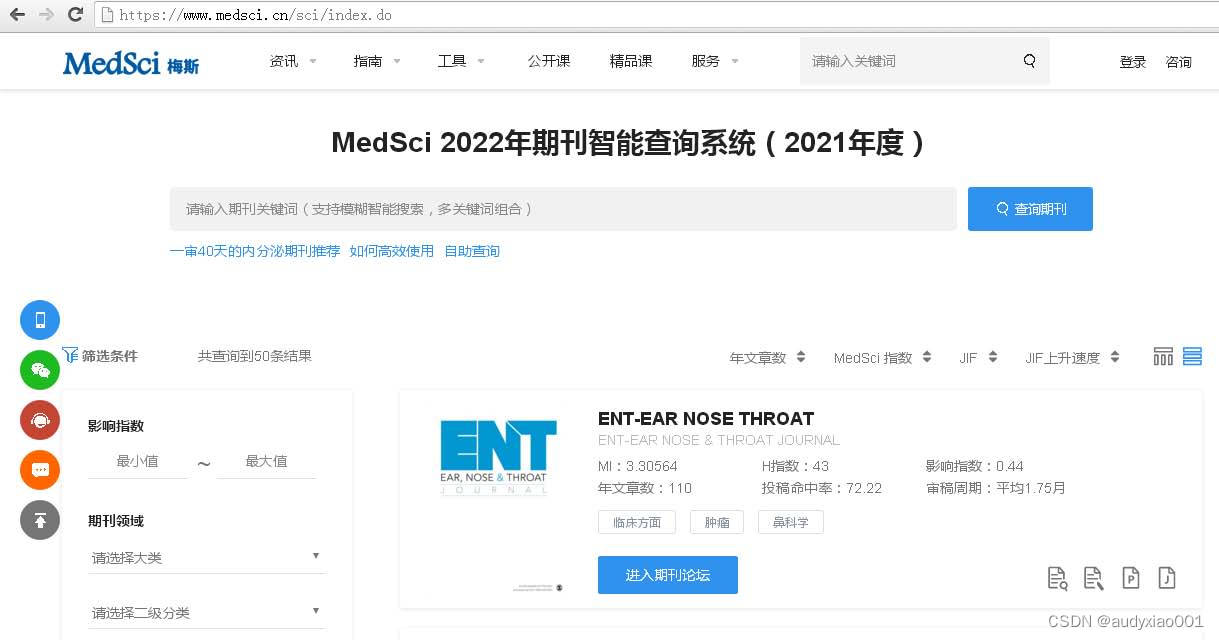The width and height of the screenshot is (1219, 640).
Task: Switch to list view icon
Action: [x=1192, y=356]
